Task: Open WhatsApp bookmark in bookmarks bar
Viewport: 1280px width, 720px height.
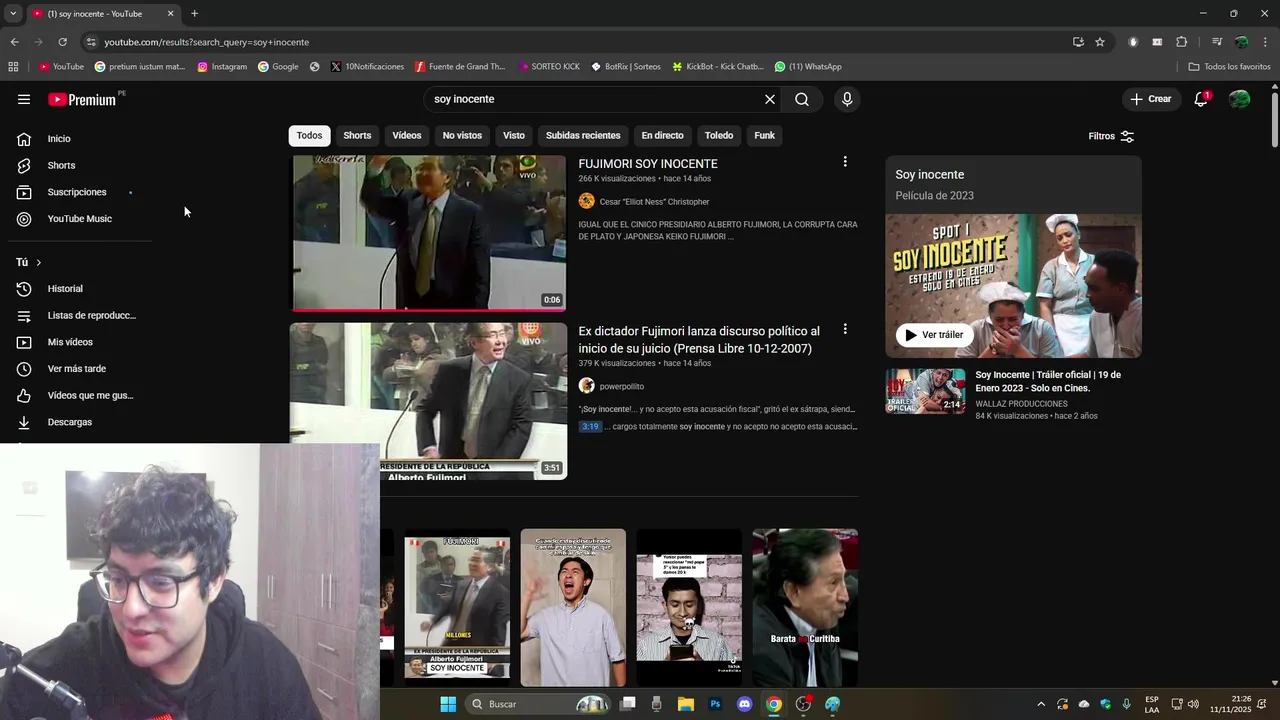Action: 808,67
